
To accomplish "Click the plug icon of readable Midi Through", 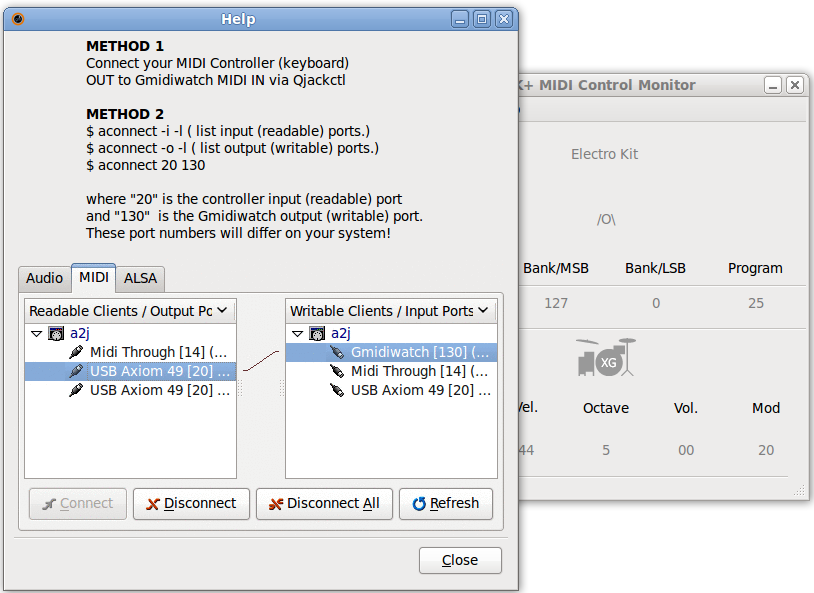I will pyautogui.click(x=76, y=352).
